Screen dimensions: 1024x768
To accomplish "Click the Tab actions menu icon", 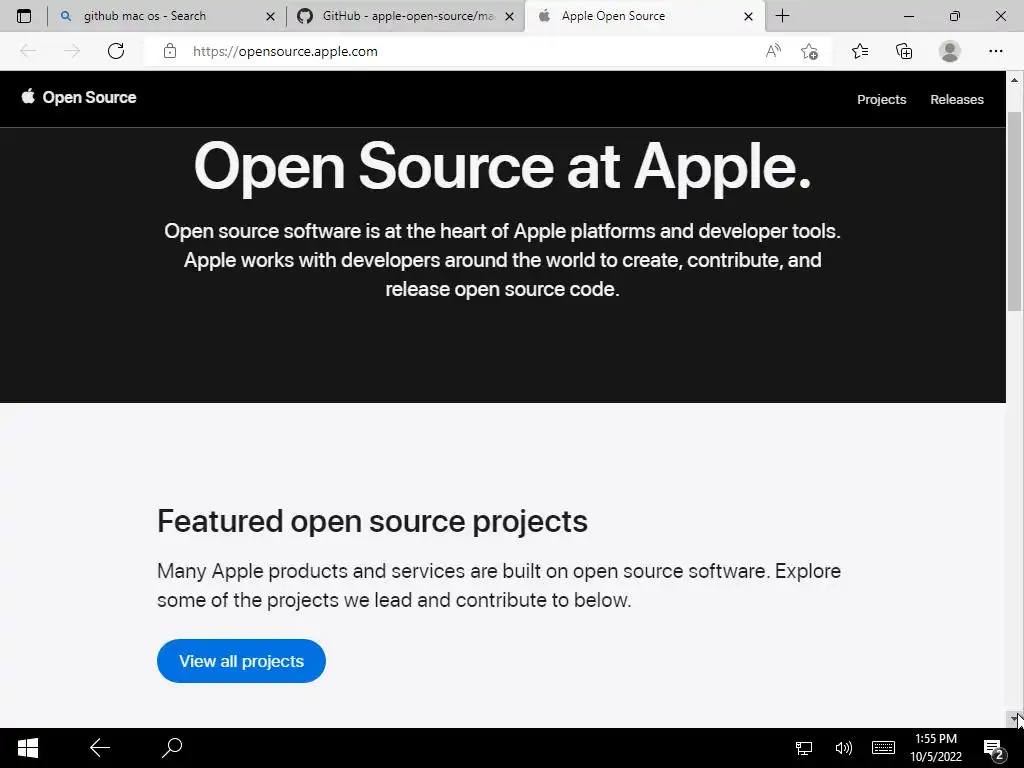I will [x=24, y=16].
